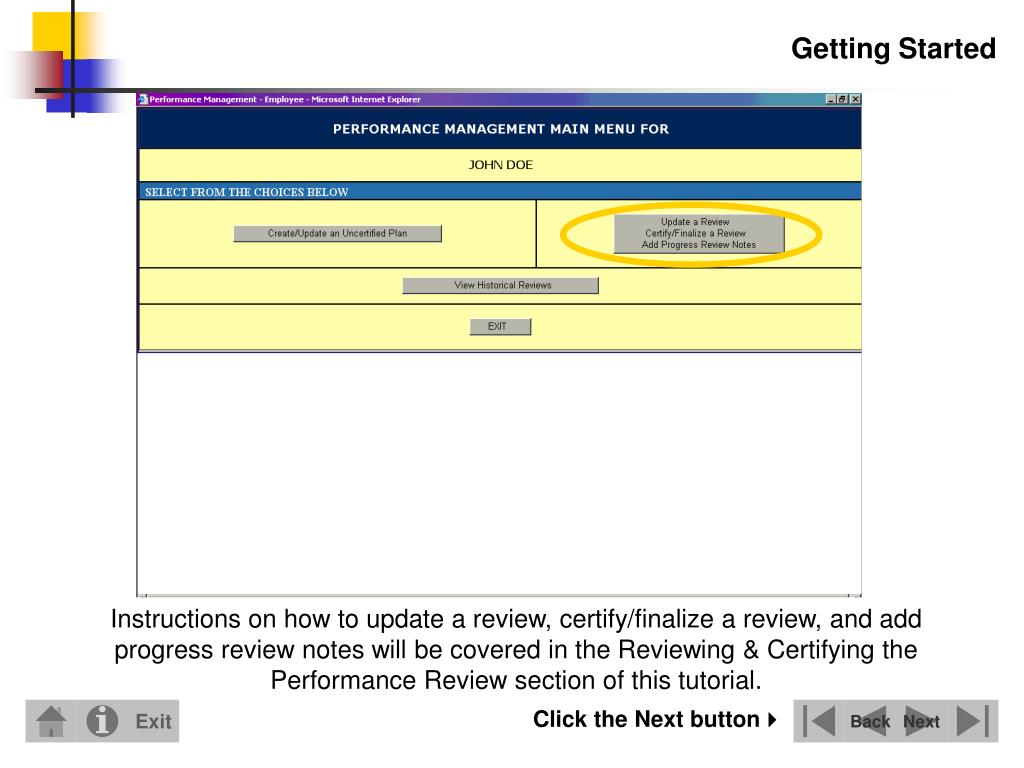The height and width of the screenshot is (768, 1024).
Task: Click the 'Getting Started' slide title
Action: point(893,49)
